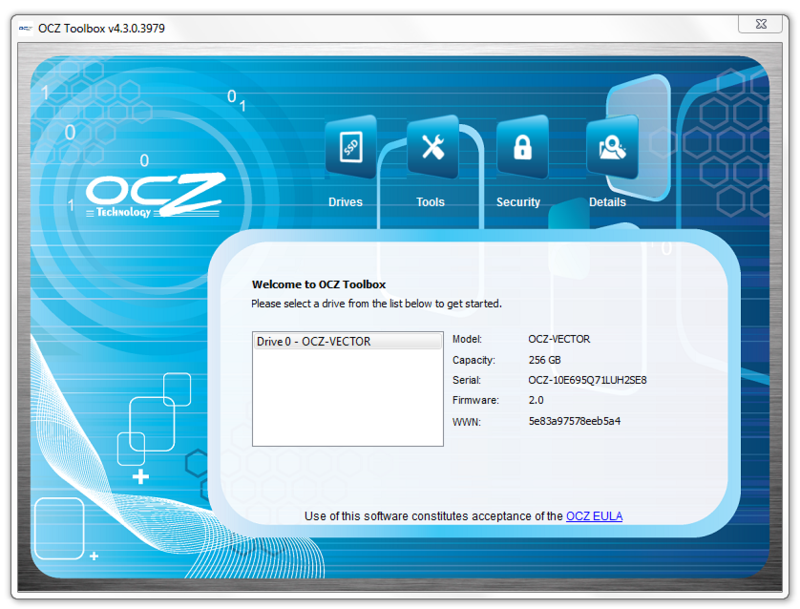Switch to the Details label tab

(x=607, y=202)
